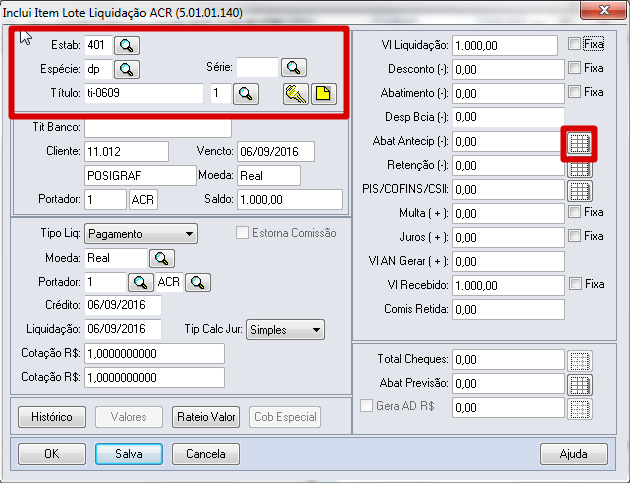Tick the Fixa checkbox for Multa
This screenshot has width=630, height=483.
coord(575,211)
